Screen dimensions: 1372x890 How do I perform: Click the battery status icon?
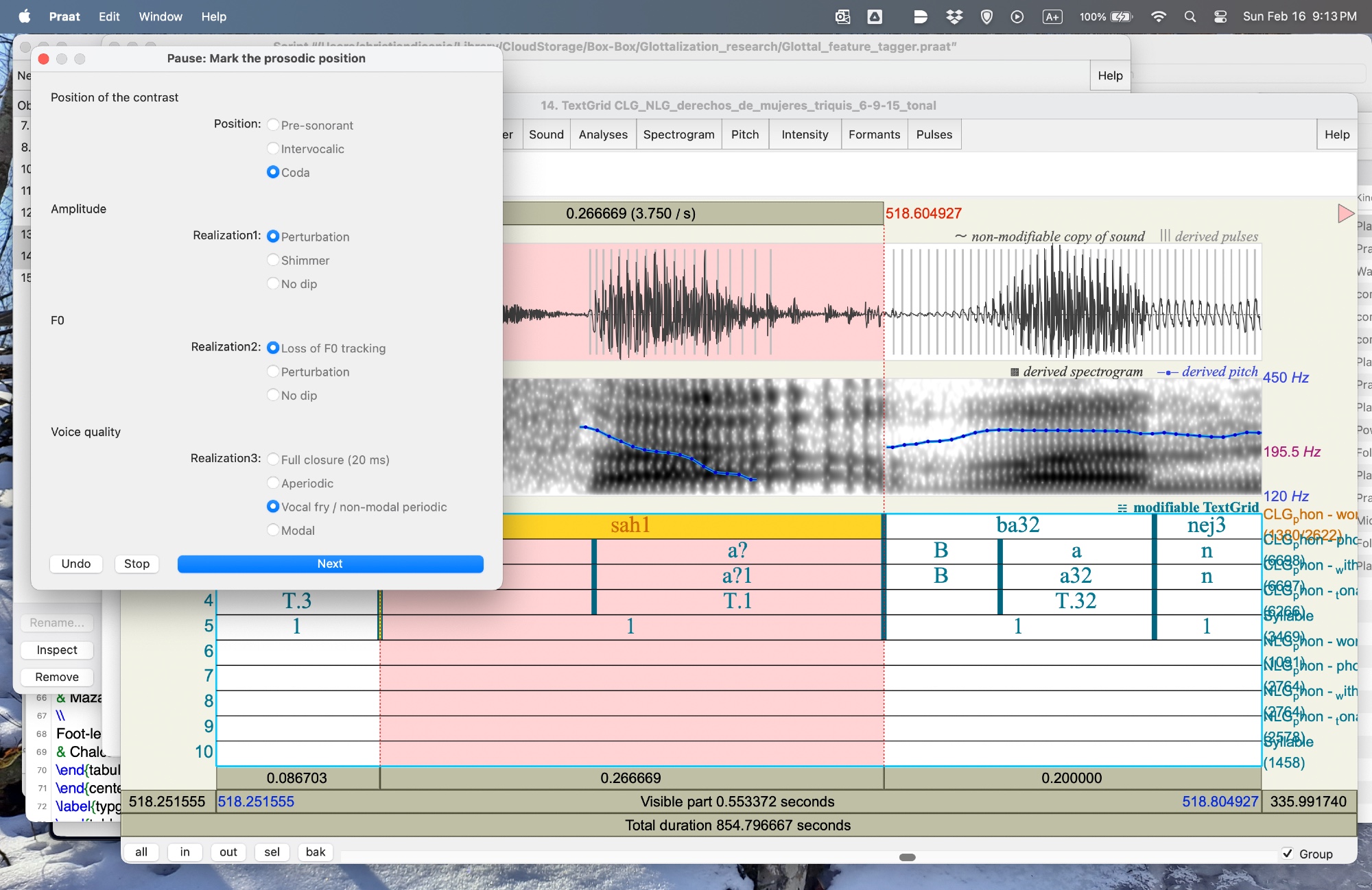tap(1121, 16)
